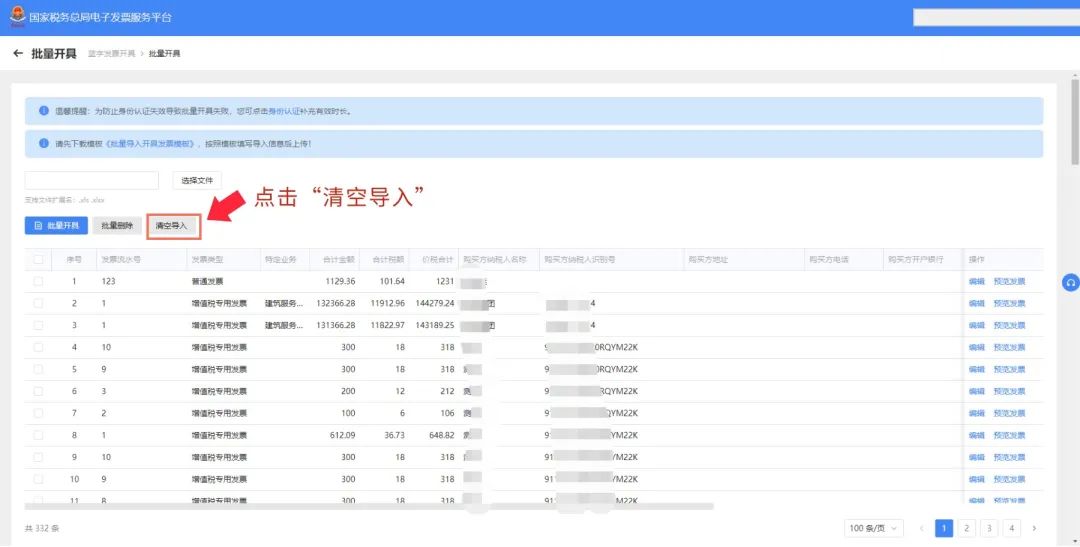Click 预览发票 for row 序号 3
This screenshot has height=547, width=1080.
1010,325
